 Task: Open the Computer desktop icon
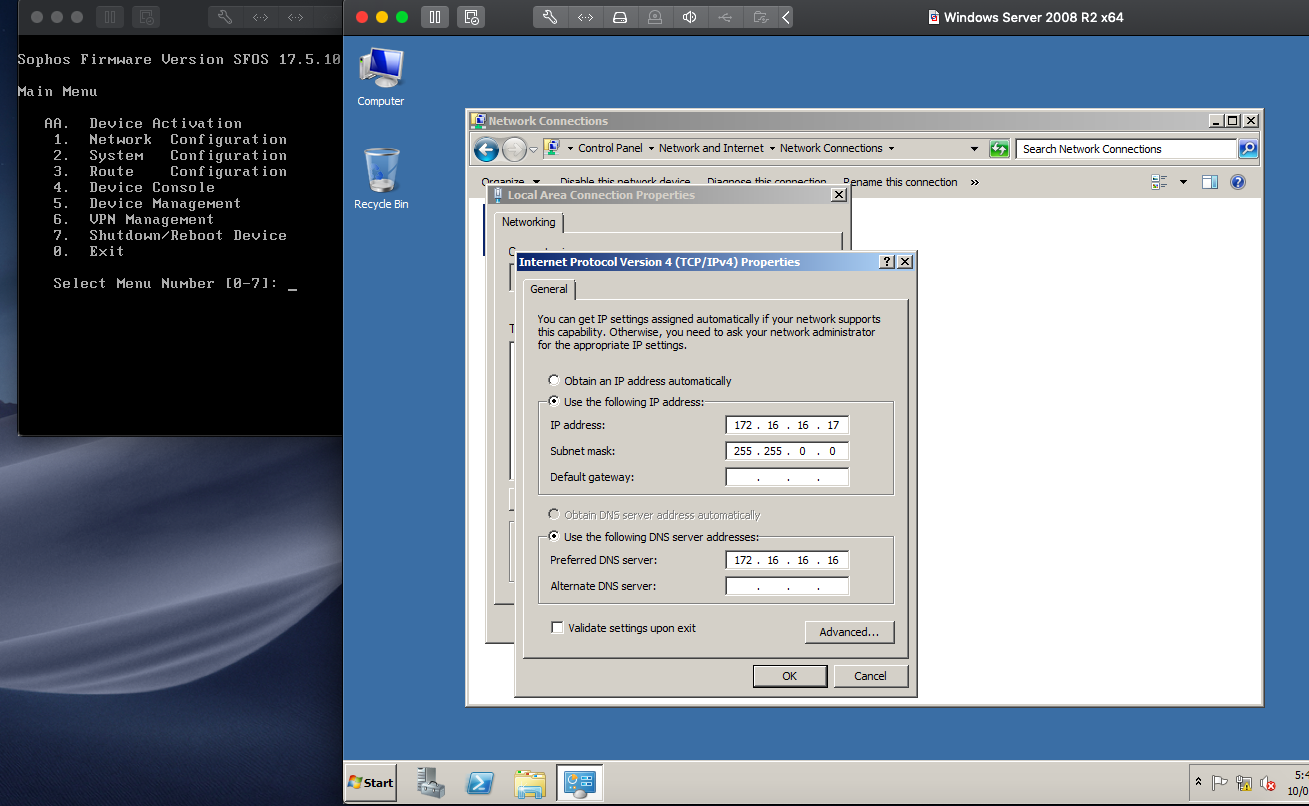coord(381,77)
